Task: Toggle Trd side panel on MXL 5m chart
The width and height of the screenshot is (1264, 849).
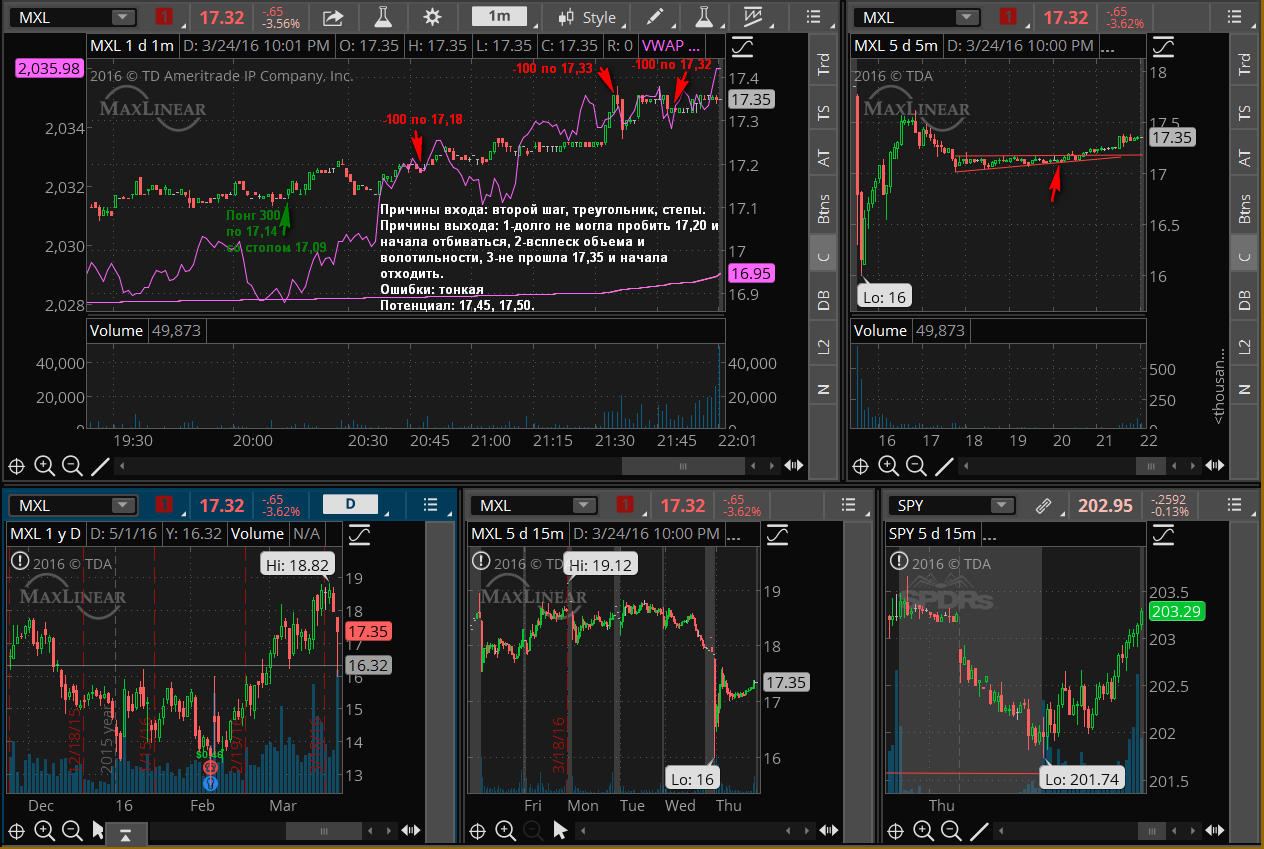Action: (1244, 65)
